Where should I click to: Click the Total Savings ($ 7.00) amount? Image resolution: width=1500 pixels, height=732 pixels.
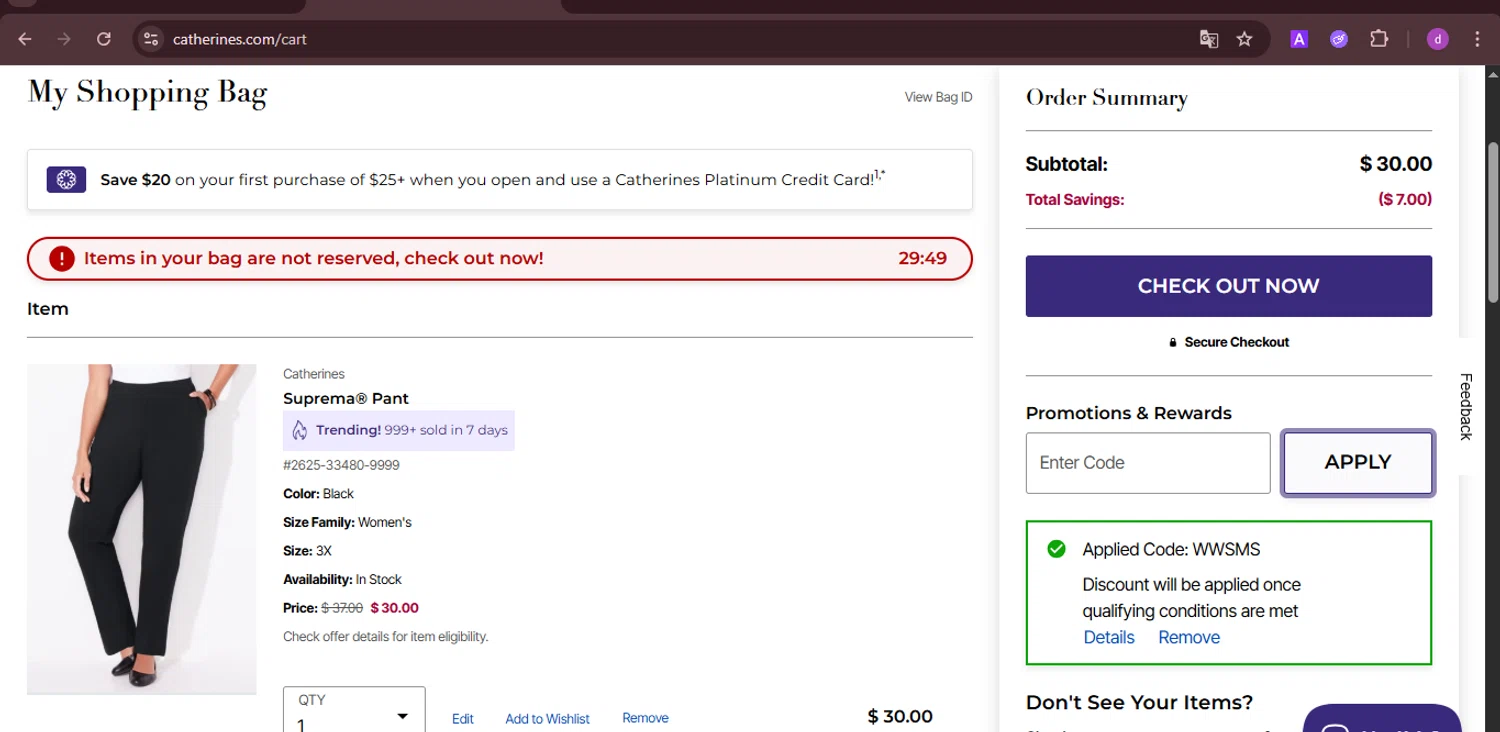1405,199
